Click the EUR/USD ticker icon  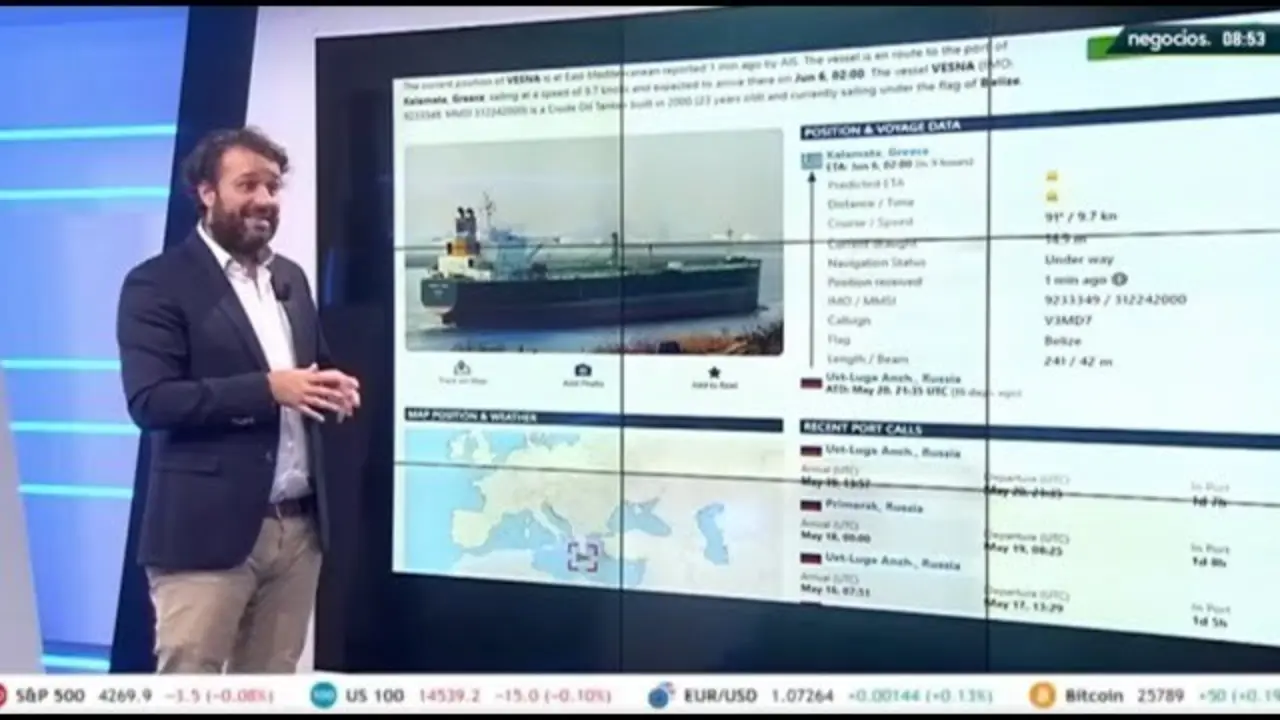point(660,695)
